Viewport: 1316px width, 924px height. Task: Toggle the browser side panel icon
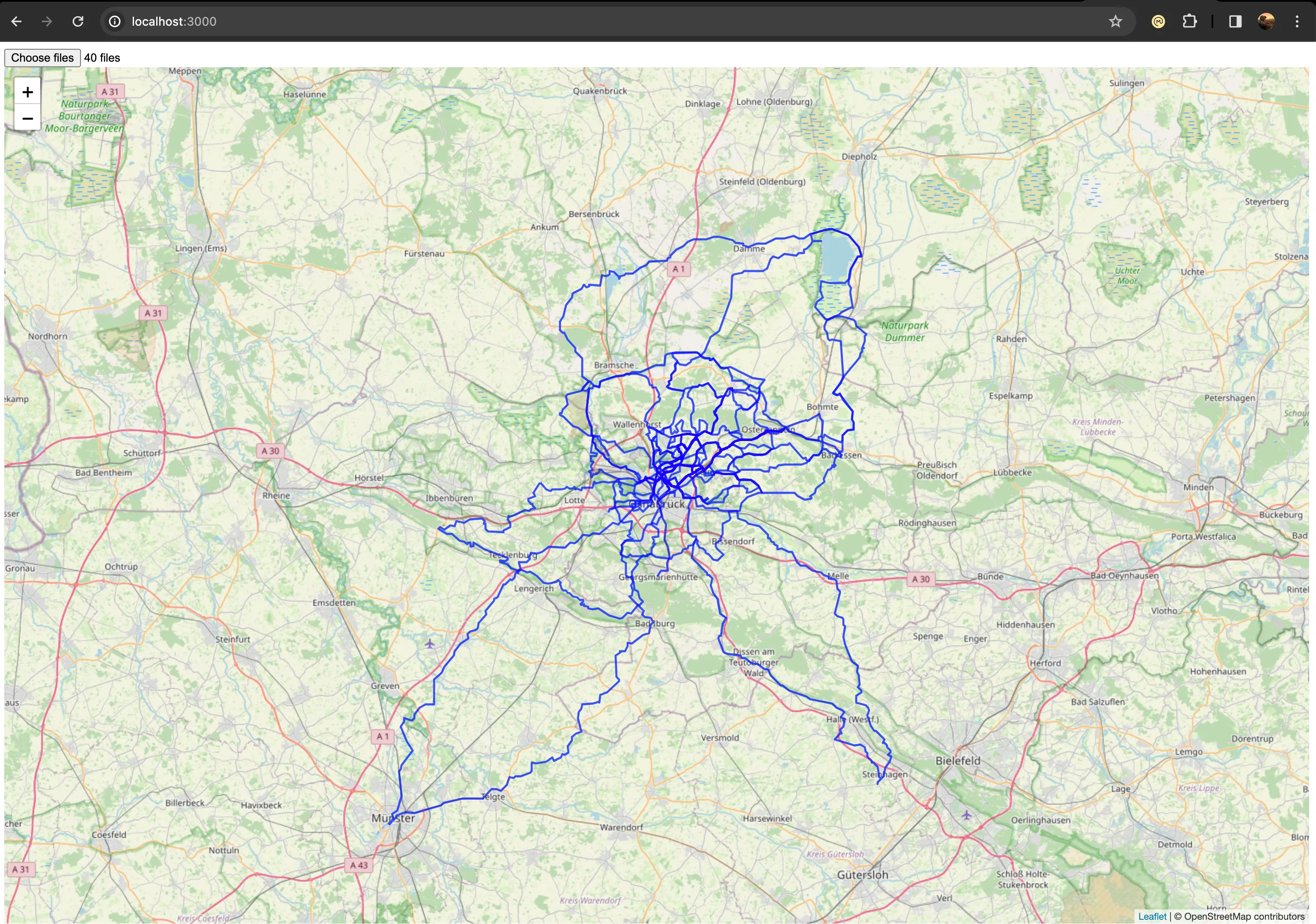tap(1235, 21)
